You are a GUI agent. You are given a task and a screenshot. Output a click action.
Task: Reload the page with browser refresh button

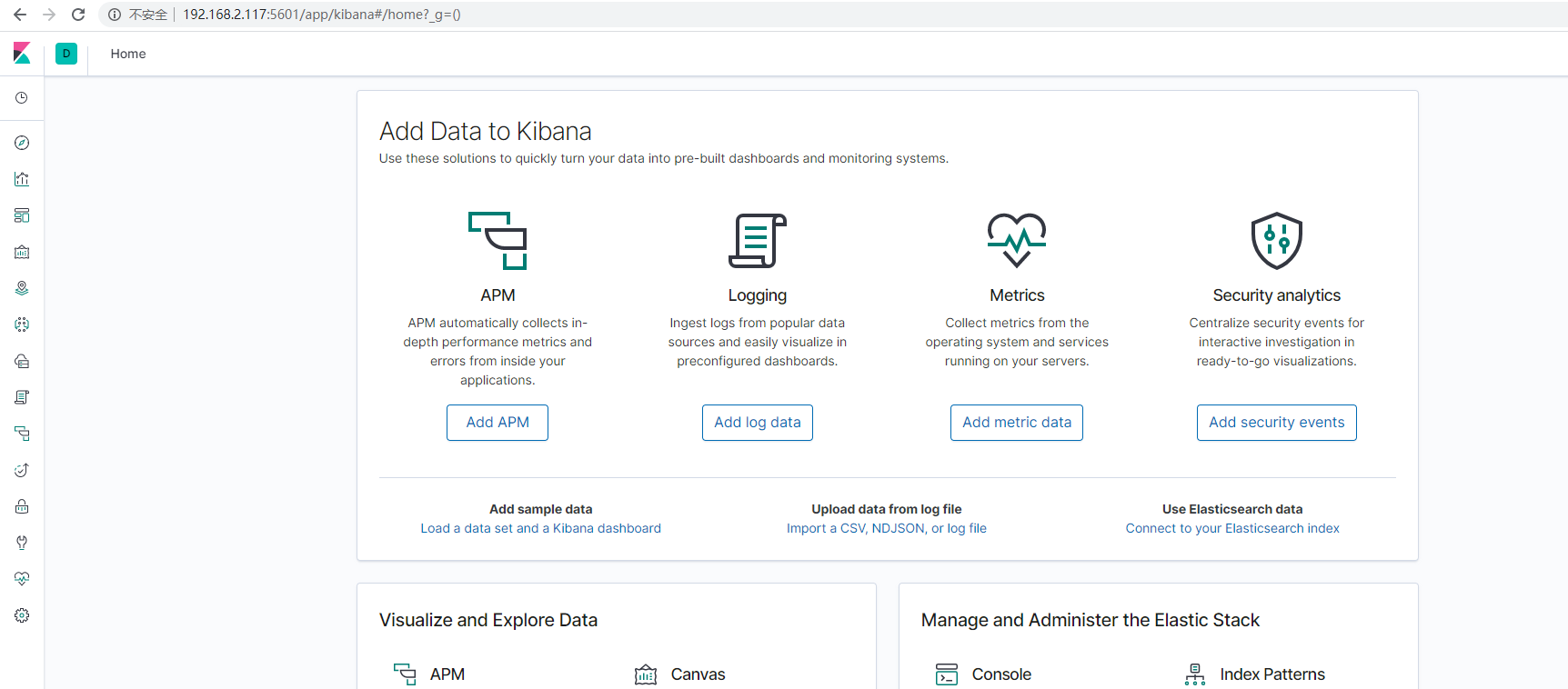point(78,15)
